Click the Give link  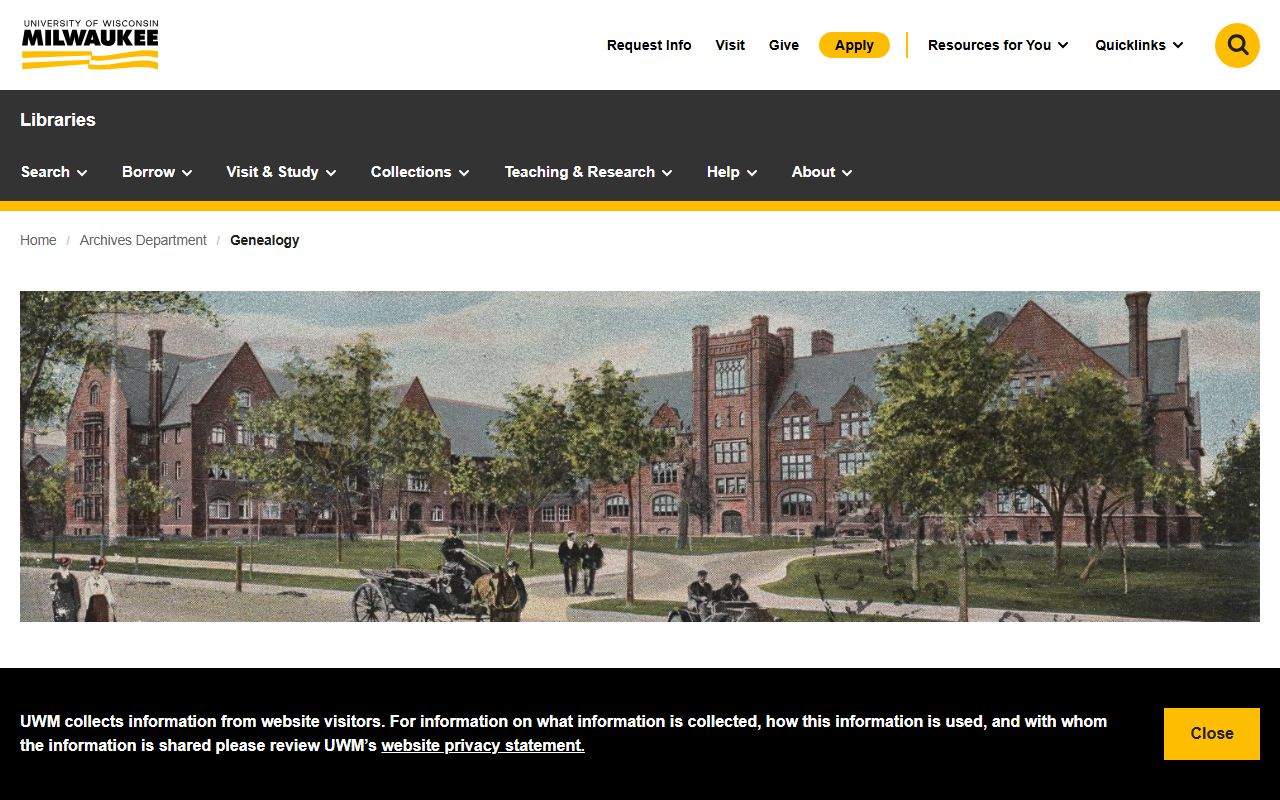(784, 45)
